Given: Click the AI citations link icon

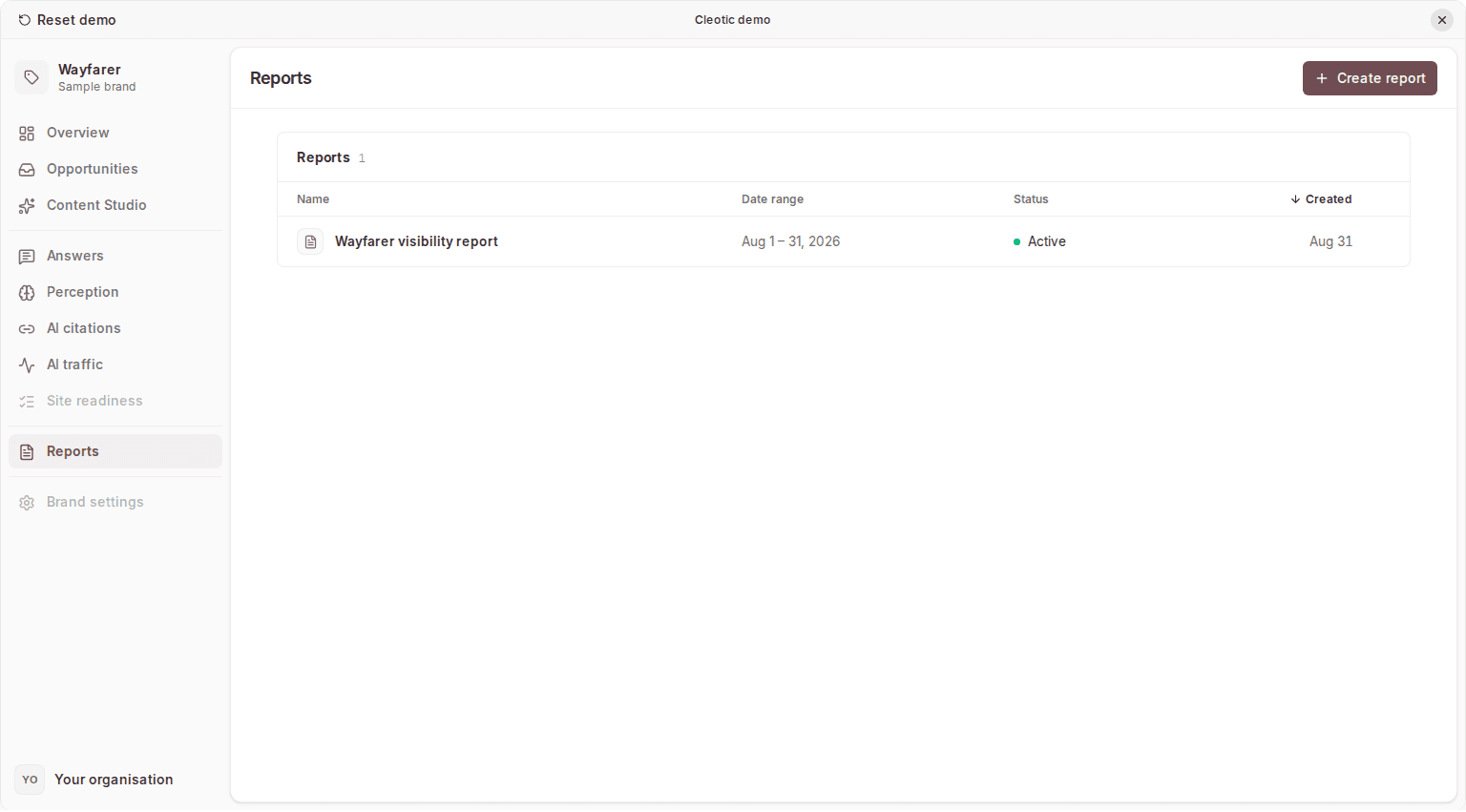Looking at the screenshot, I should [x=27, y=329].
